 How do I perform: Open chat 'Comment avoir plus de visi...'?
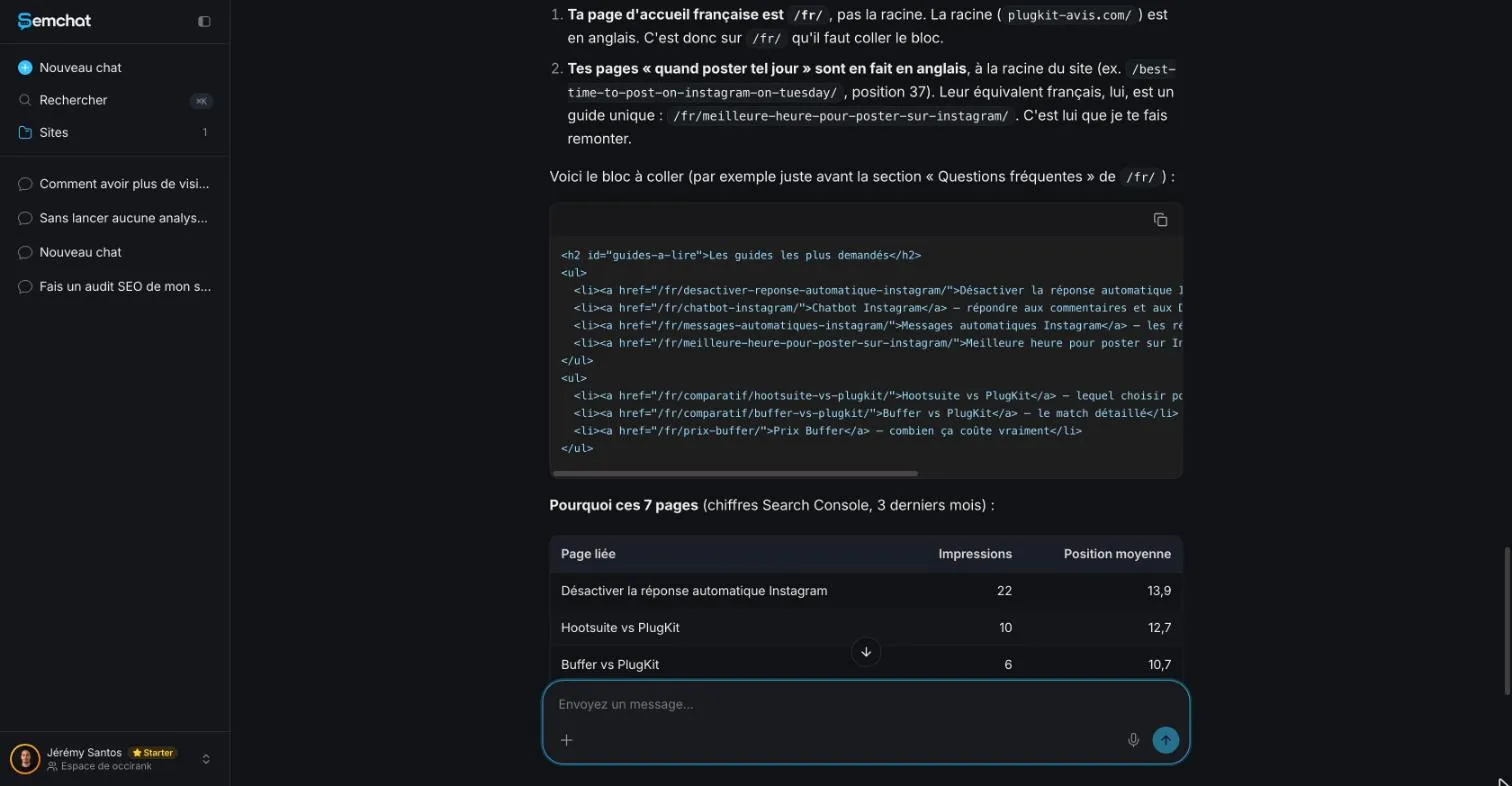[115, 184]
